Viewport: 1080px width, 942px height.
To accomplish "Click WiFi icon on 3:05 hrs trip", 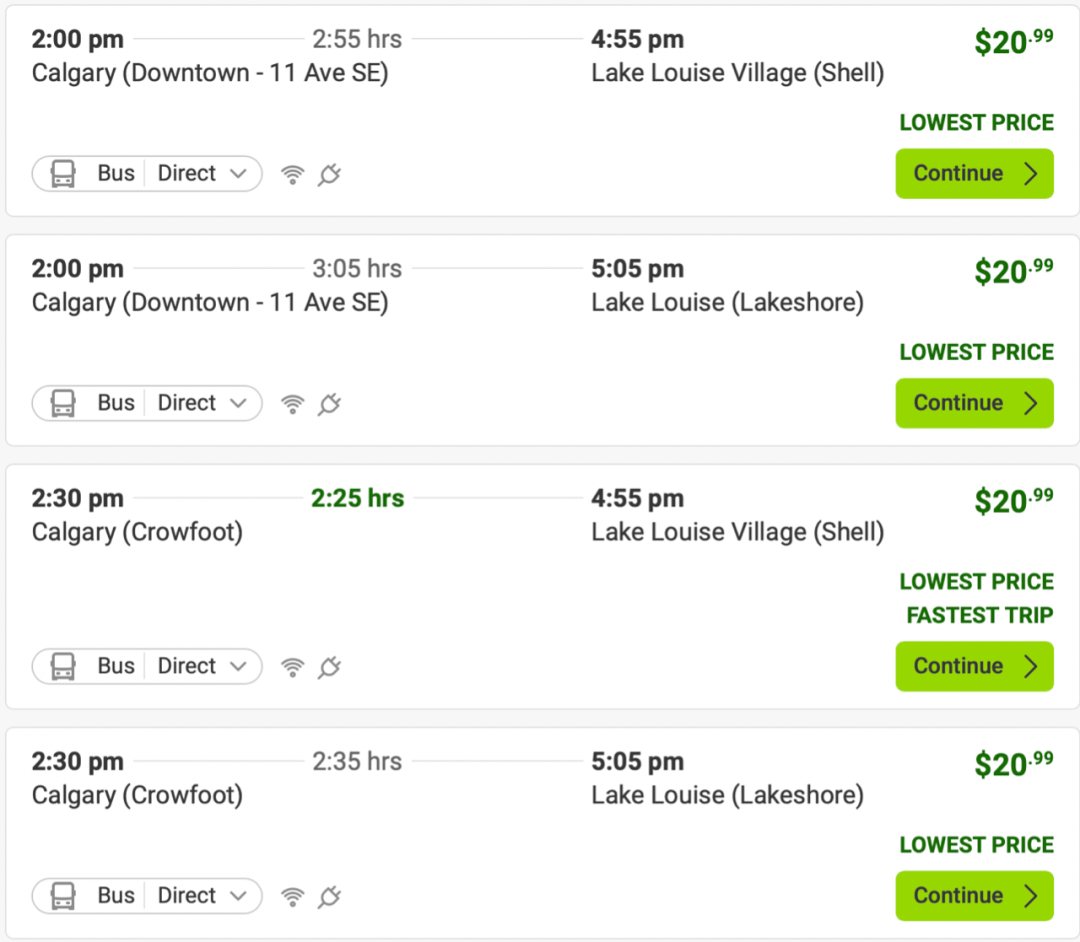I will click(293, 404).
